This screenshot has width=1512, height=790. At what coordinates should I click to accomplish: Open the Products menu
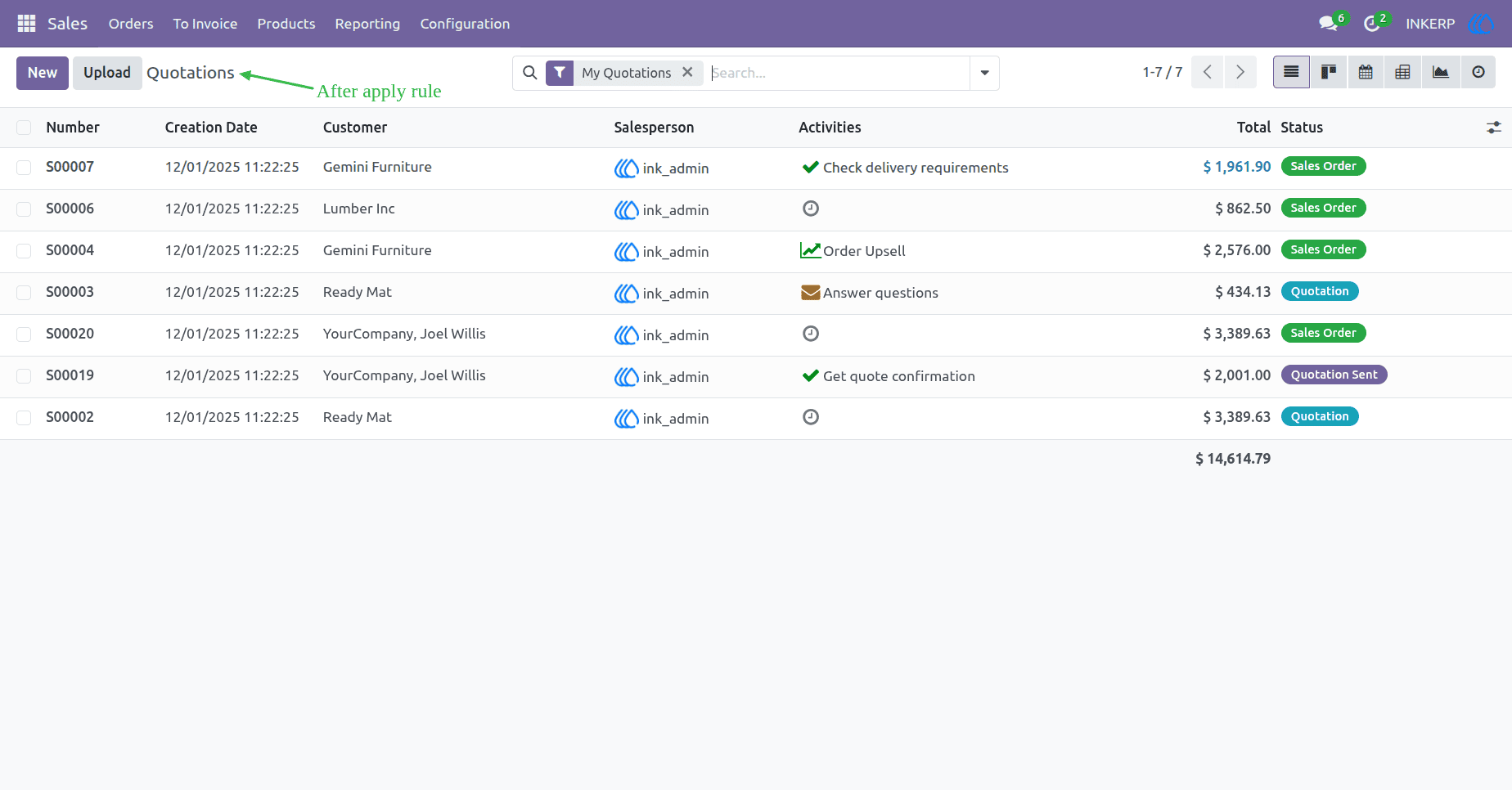286,24
